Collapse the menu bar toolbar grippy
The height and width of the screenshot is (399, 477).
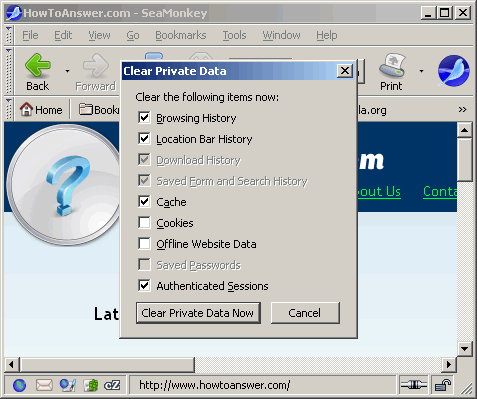point(9,35)
